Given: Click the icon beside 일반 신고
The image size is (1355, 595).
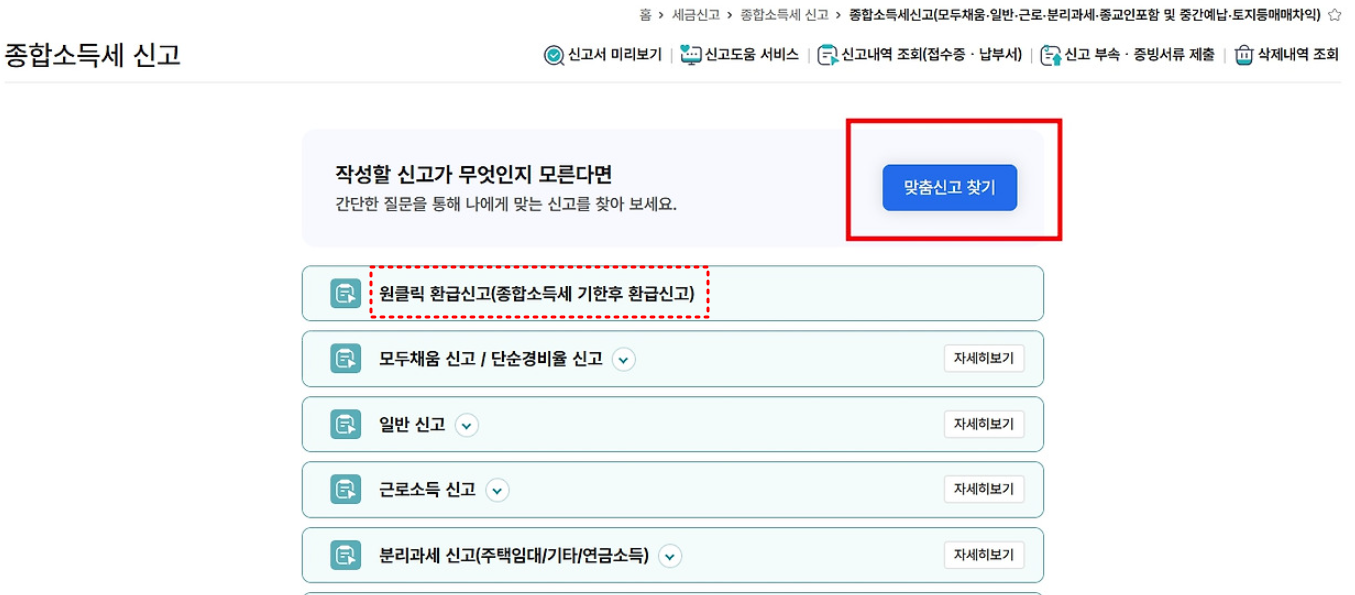Looking at the screenshot, I should tap(346, 424).
